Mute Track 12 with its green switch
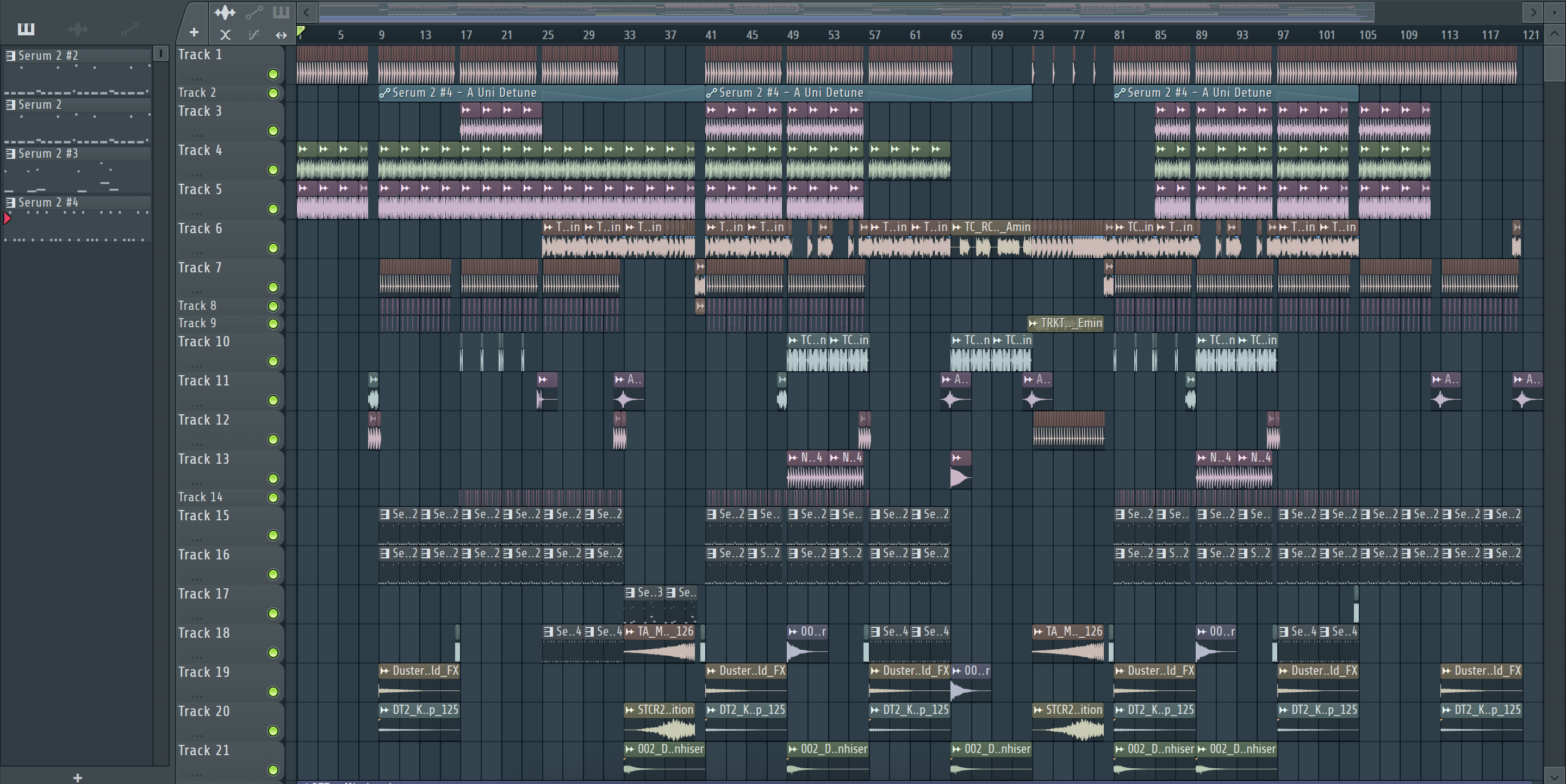This screenshot has width=1566, height=784. tap(273, 439)
